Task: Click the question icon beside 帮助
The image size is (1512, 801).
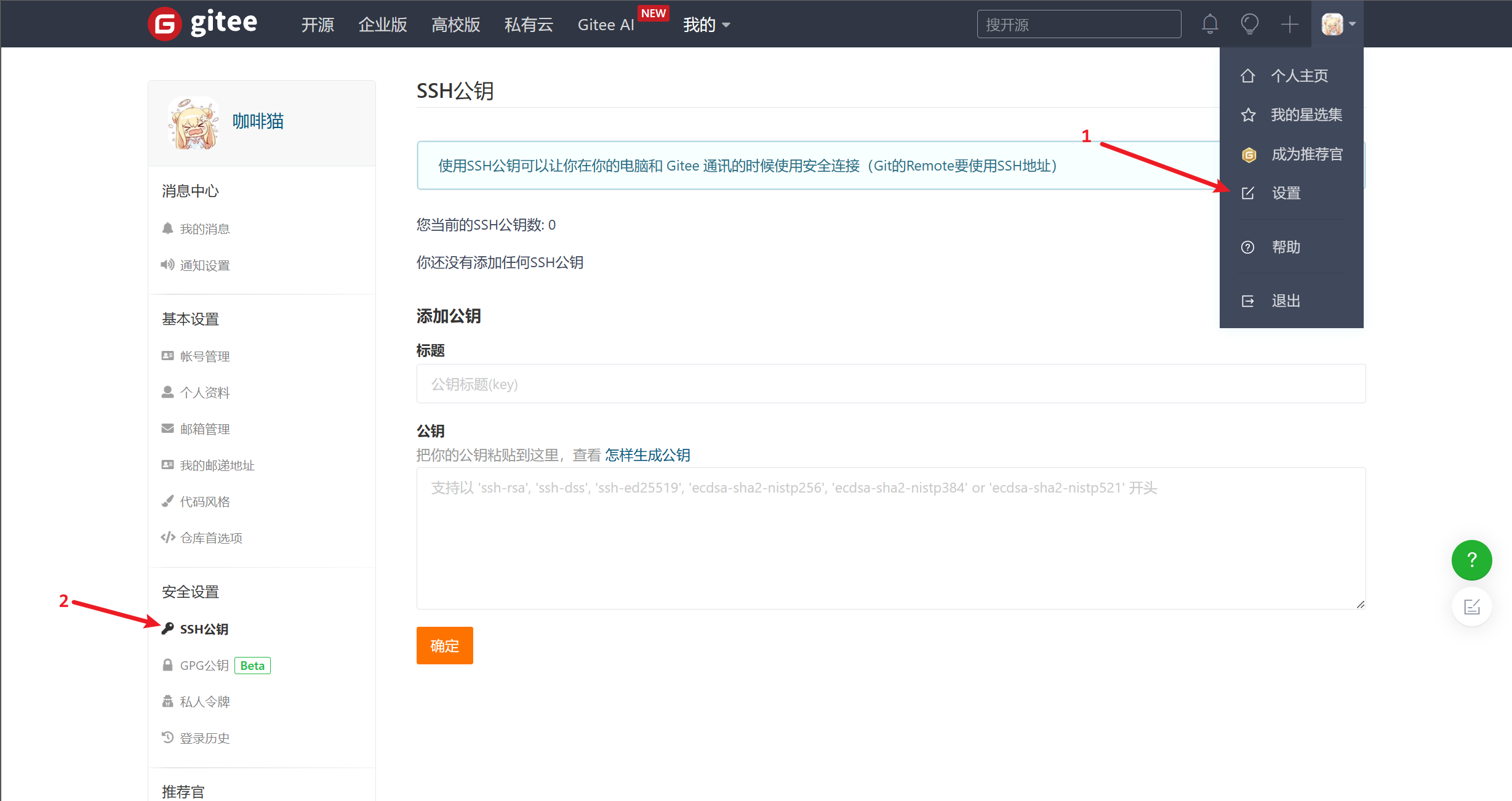Action: pyautogui.click(x=1247, y=248)
